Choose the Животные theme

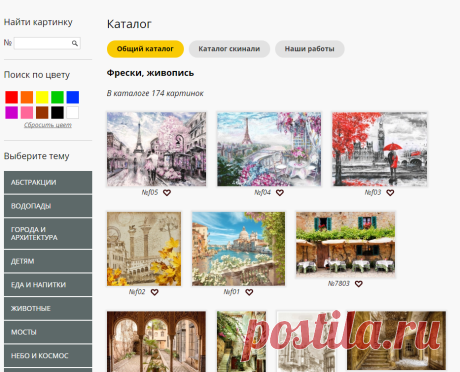pos(48,309)
